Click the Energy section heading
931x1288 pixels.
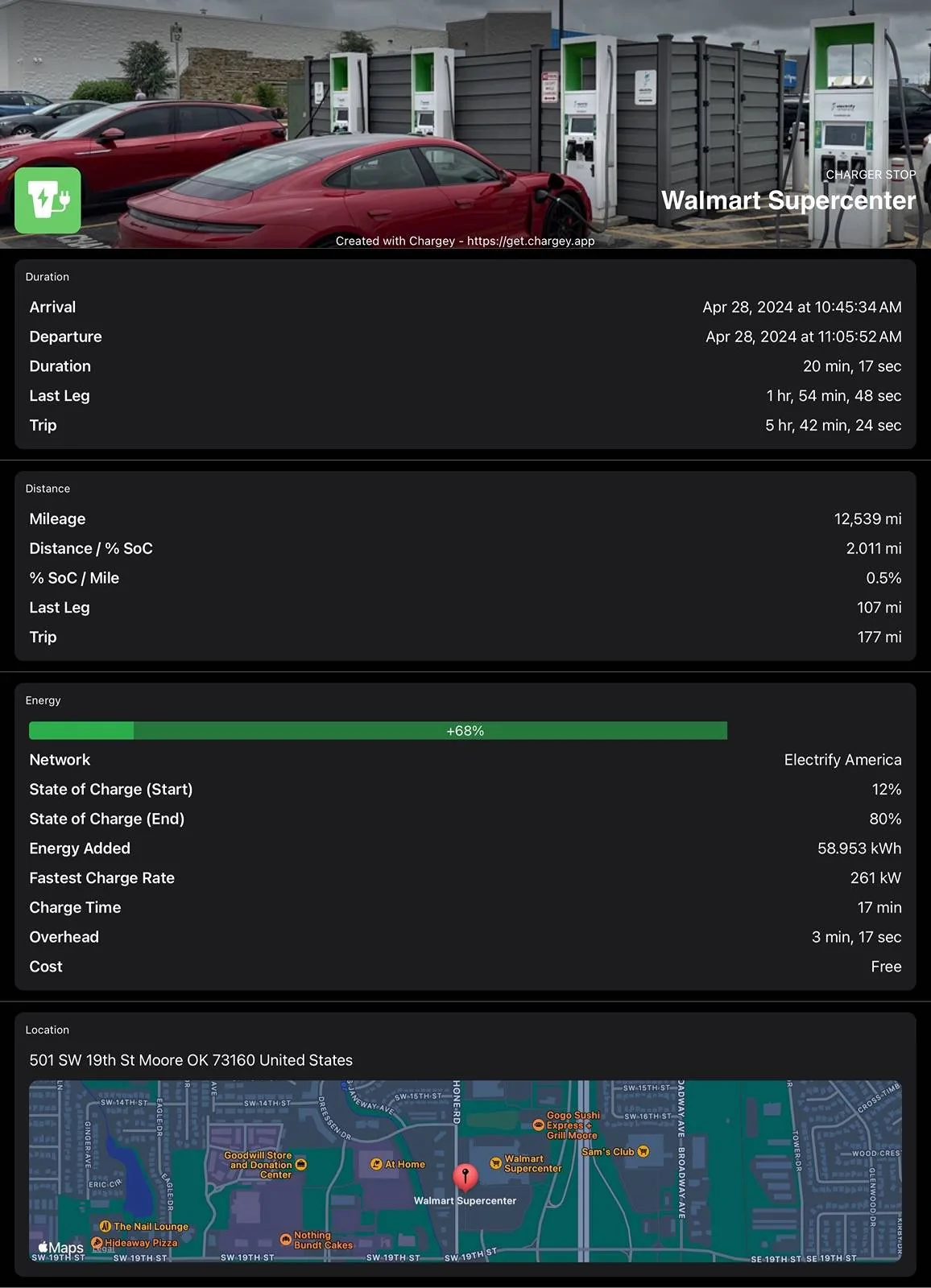click(43, 700)
